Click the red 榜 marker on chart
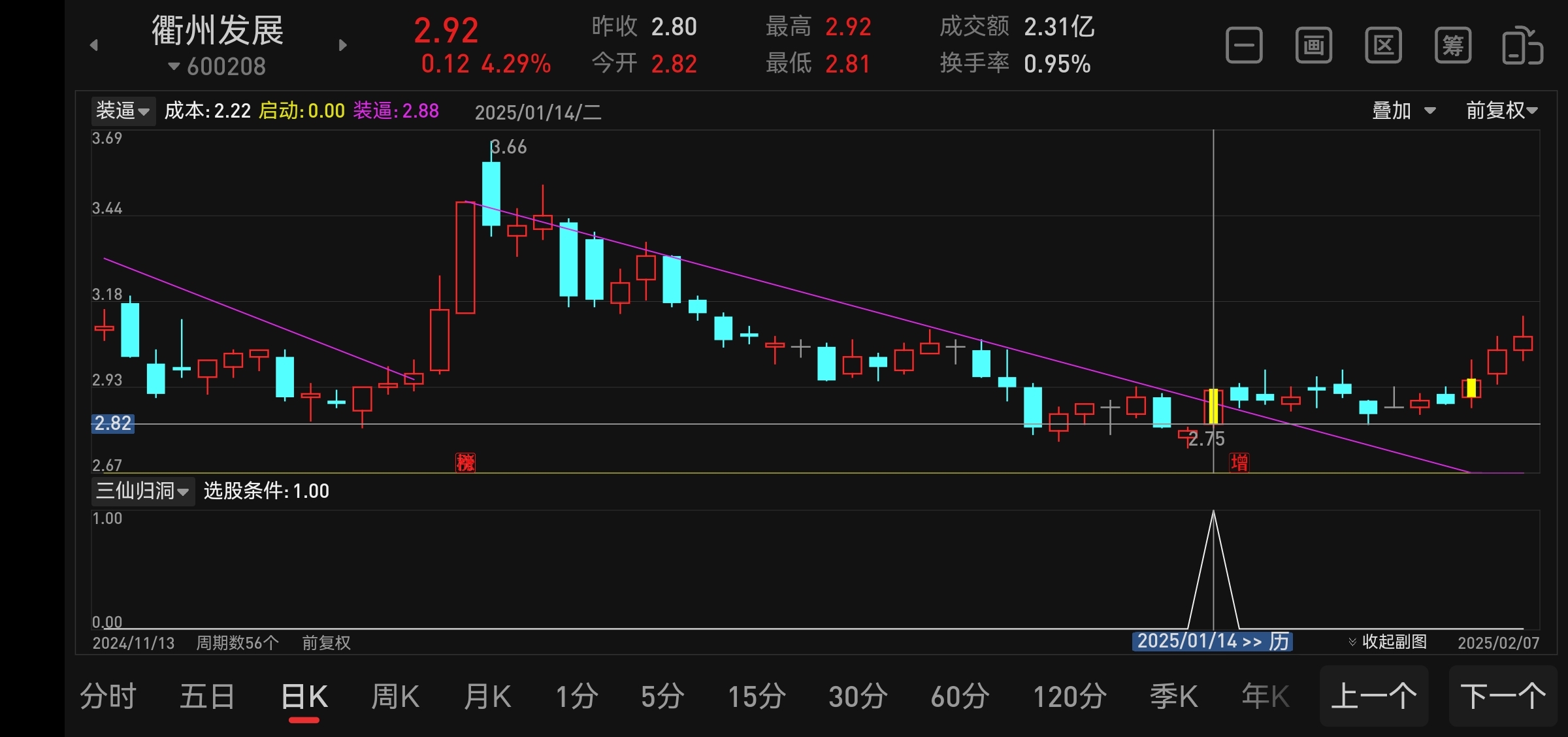Viewport: 1568px width, 737px height. click(465, 463)
